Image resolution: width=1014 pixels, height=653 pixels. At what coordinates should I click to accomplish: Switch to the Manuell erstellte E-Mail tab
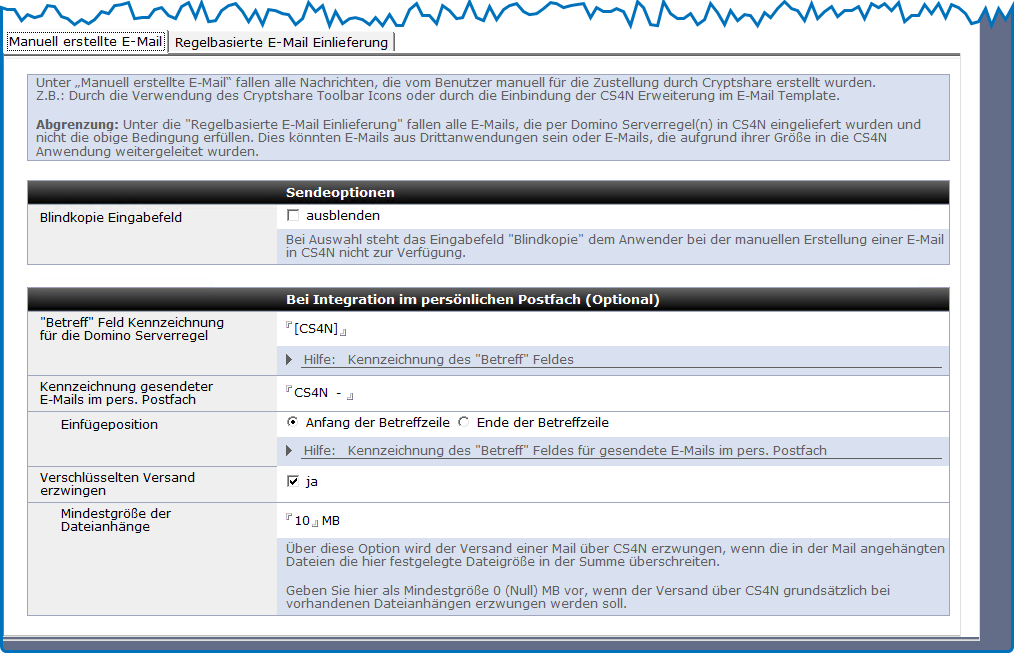85,42
